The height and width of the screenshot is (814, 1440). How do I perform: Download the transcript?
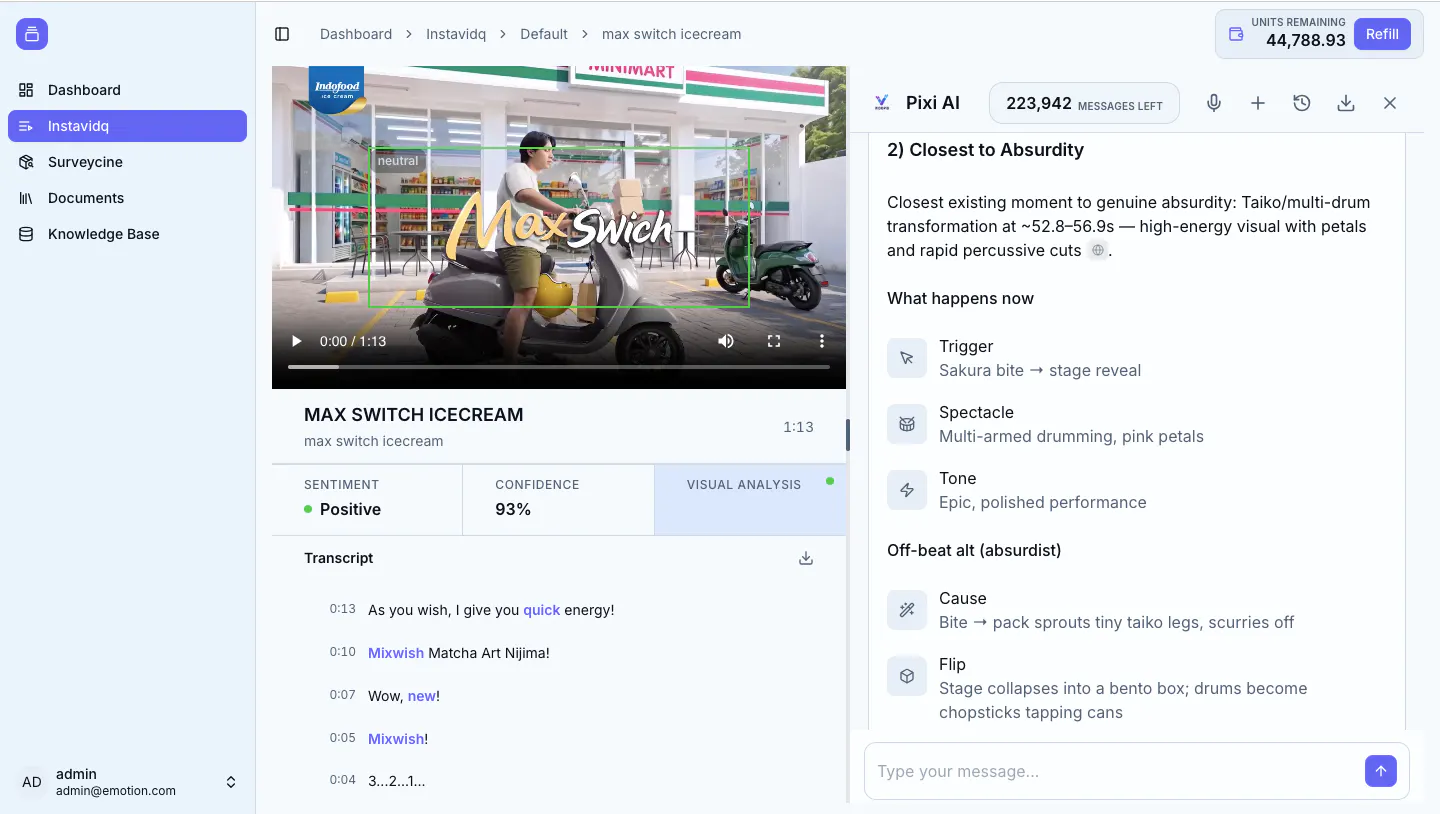tap(806, 558)
